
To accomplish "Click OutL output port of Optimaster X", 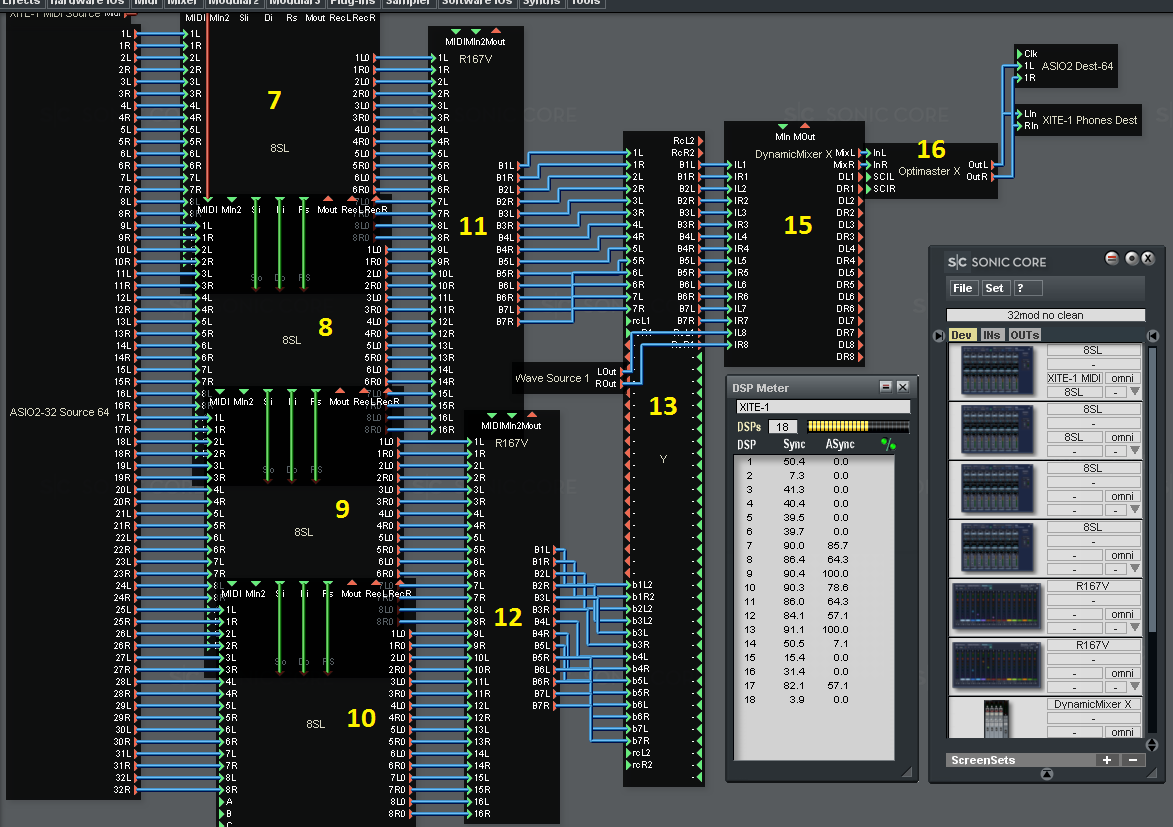I will 994,165.
